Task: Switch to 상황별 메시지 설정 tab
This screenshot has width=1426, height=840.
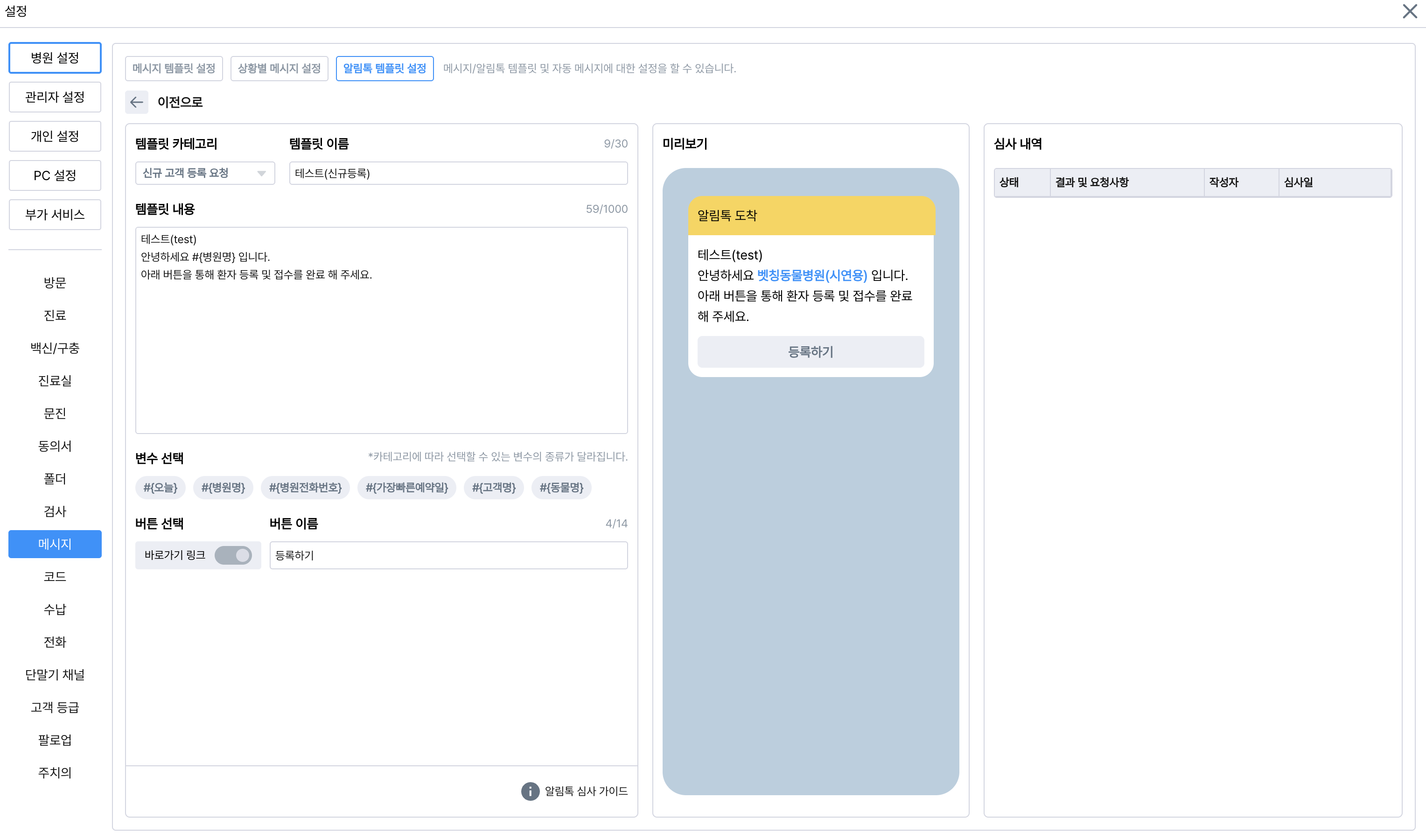Action: pyautogui.click(x=279, y=69)
